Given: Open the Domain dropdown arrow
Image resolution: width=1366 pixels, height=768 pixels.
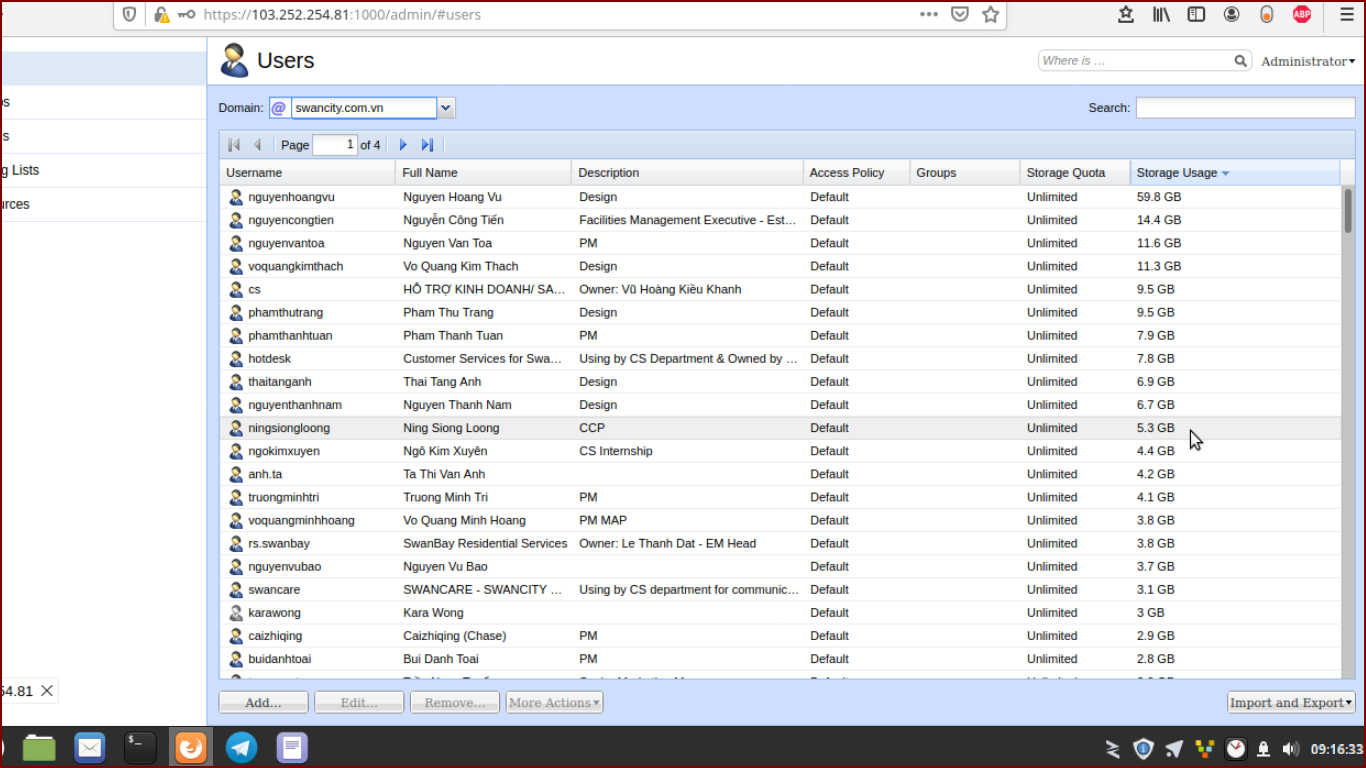Looking at the screenshot, I should [446, 108].
